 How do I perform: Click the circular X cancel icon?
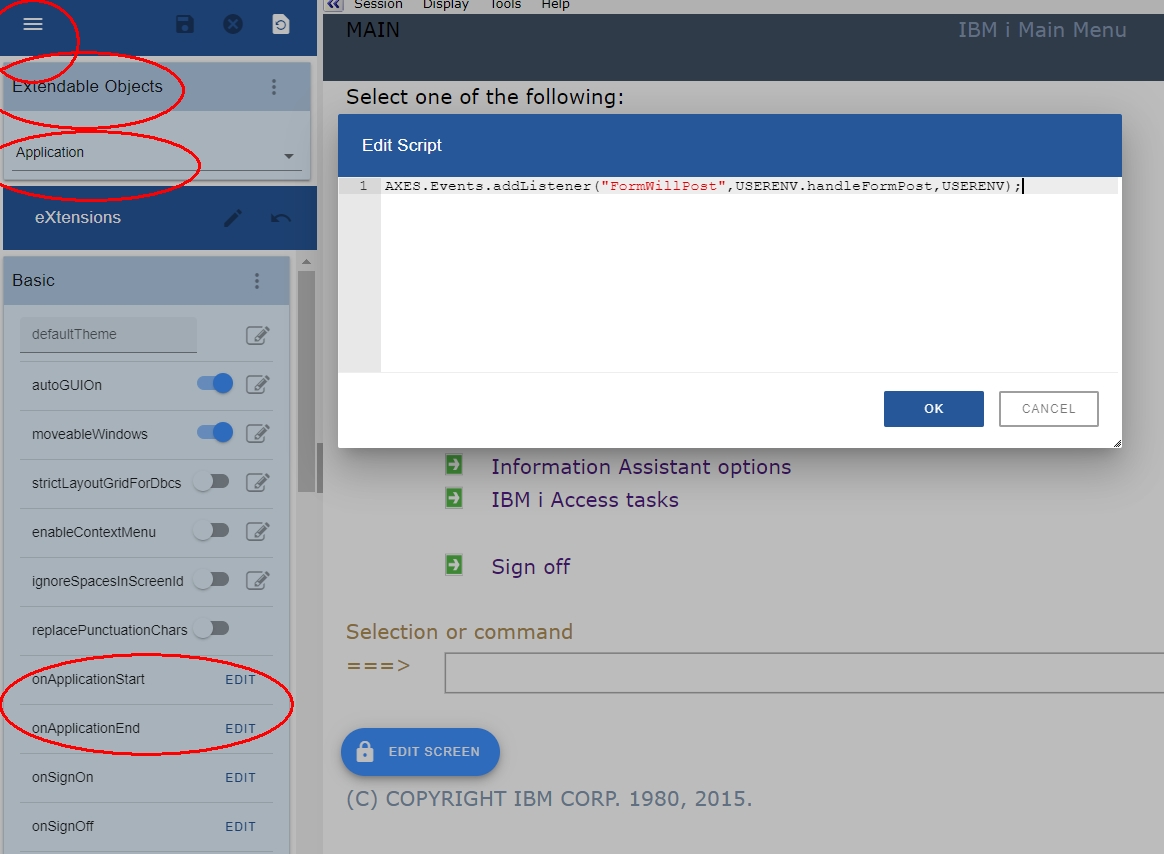click(233, 24)
